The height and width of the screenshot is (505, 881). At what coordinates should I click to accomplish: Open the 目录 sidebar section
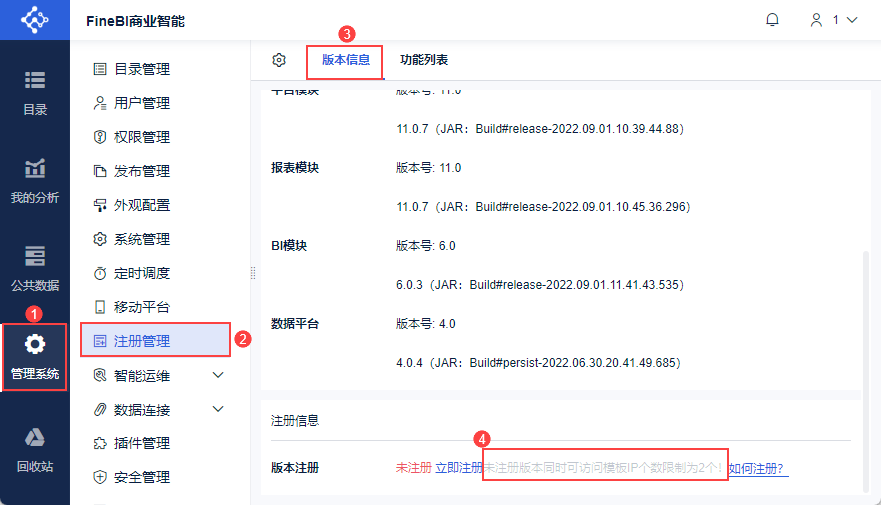click(35, 93)
